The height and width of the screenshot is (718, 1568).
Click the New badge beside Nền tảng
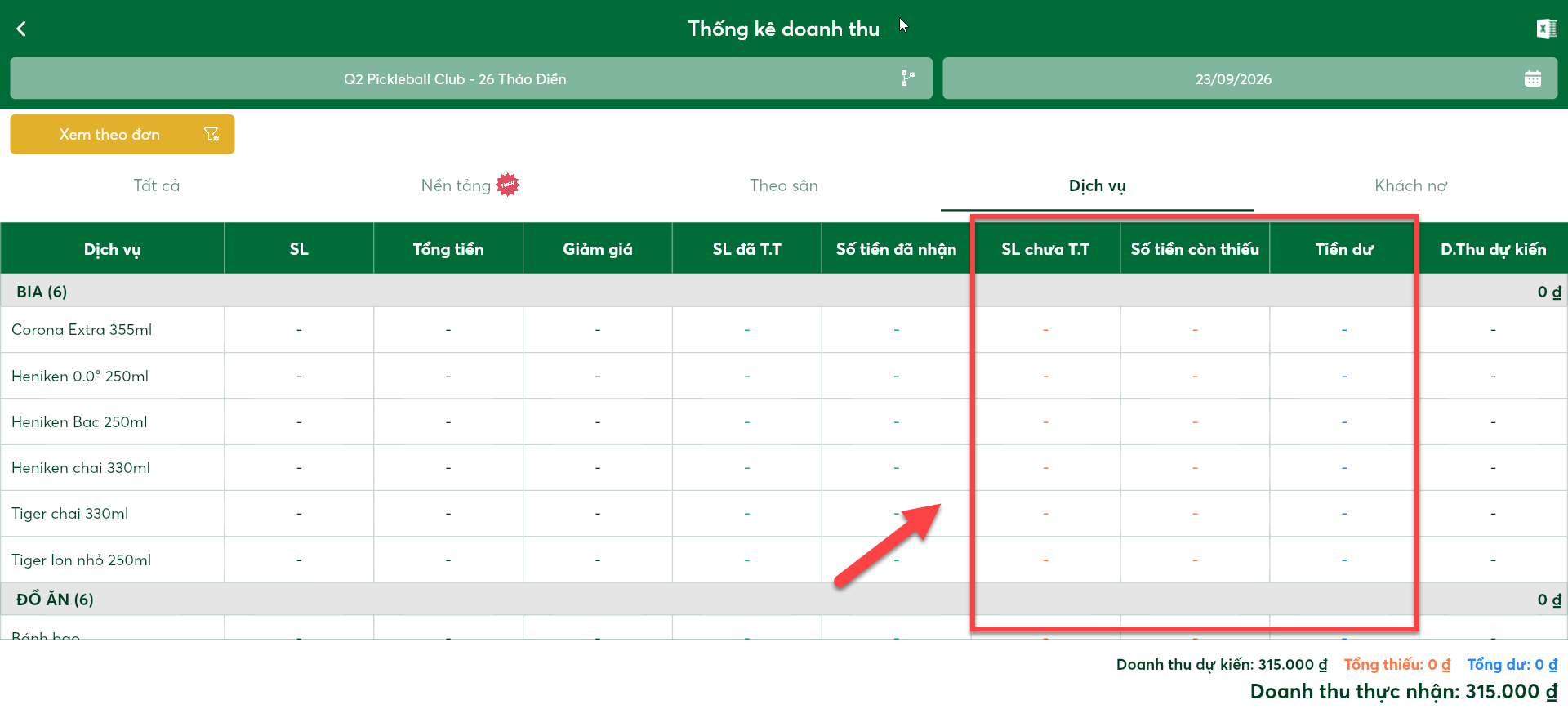click(508, 185)
